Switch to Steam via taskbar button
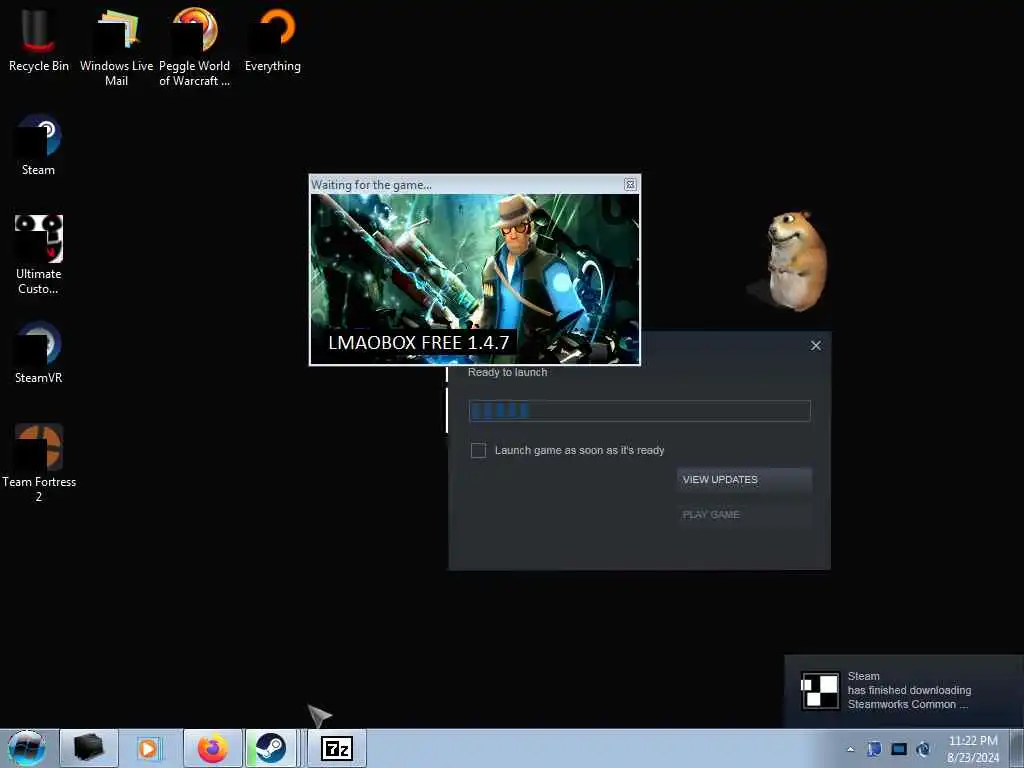The height and width of the screenshot is (768, 1024). [x=270, y=748]
